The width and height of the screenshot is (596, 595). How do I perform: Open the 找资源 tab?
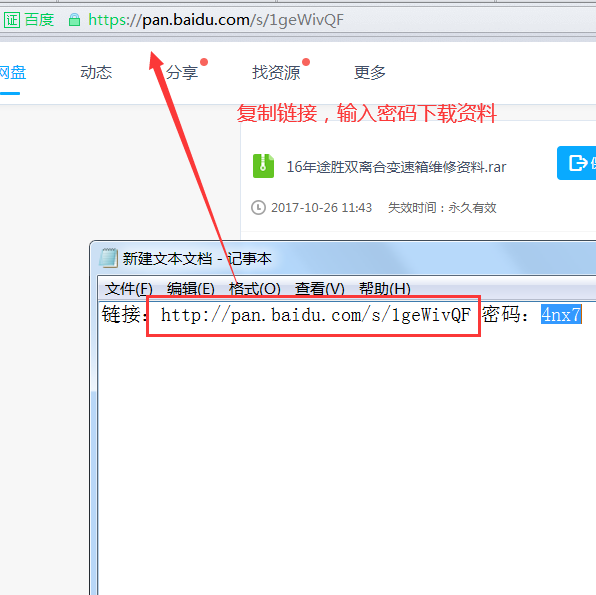(x=276, y=72)
